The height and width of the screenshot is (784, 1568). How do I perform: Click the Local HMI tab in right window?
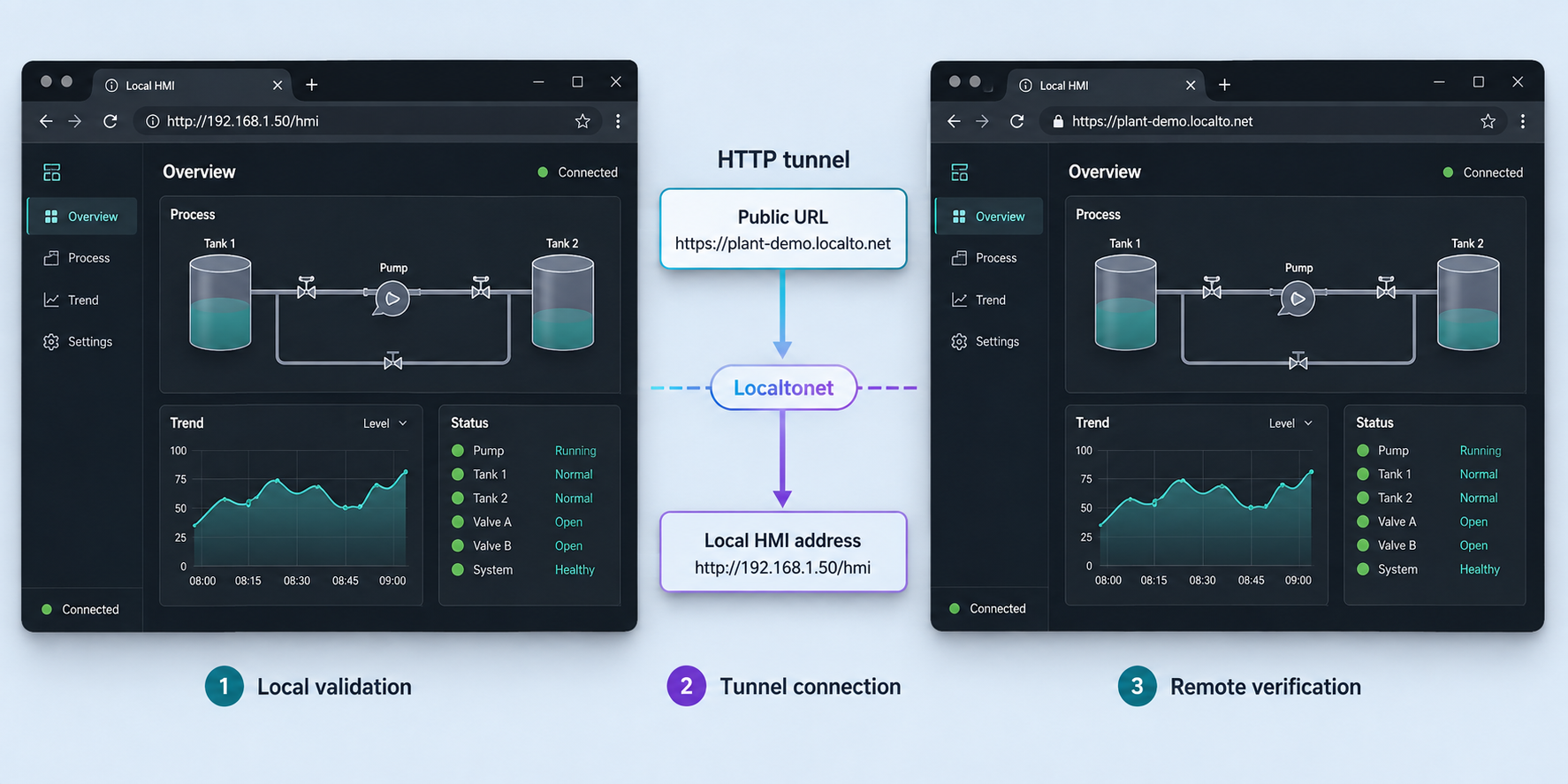[x=1105, y=85]
